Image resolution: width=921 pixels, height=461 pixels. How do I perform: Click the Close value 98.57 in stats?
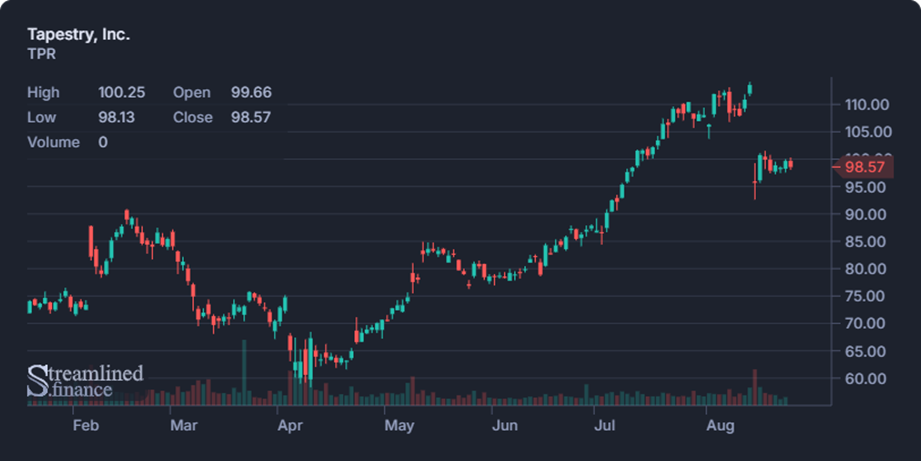tap(251, 117)
